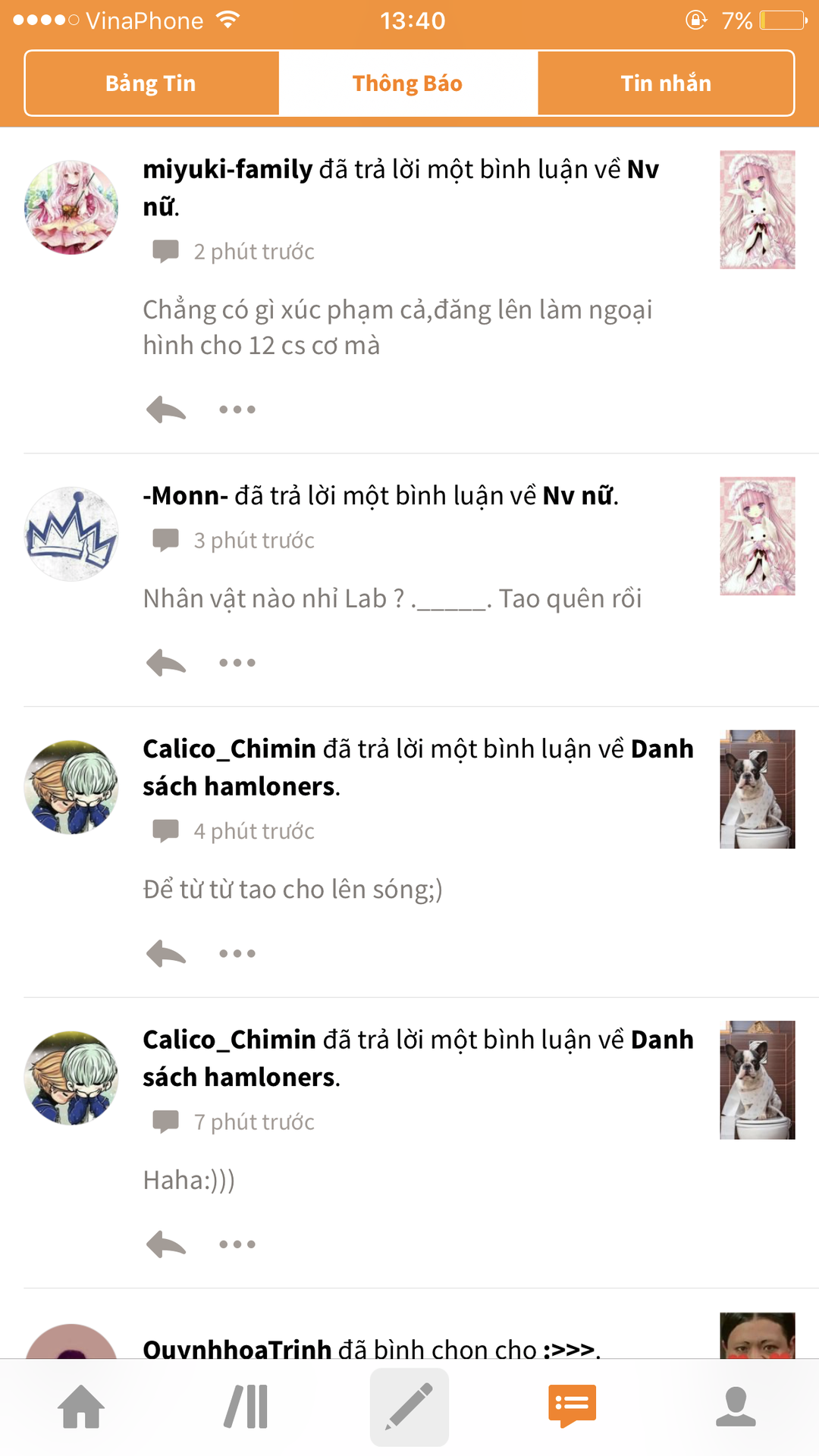
Task: Open the miyuki-family username link
Action: tap(227, 169)
